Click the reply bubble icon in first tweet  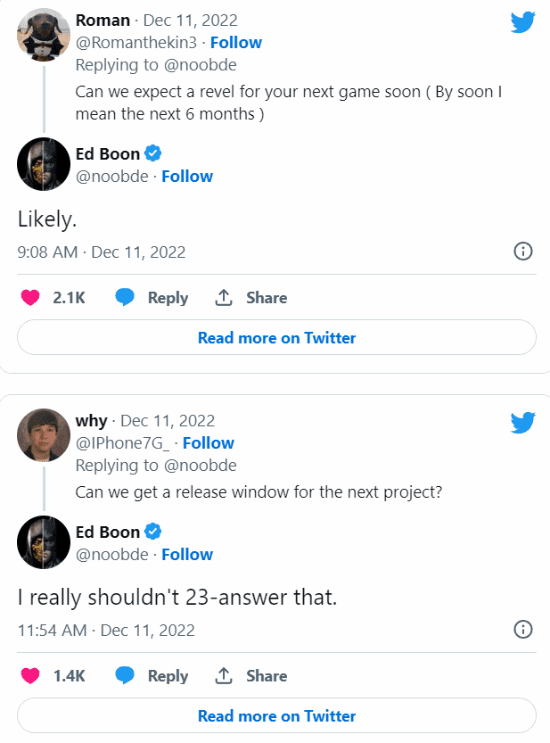point(125,298)
